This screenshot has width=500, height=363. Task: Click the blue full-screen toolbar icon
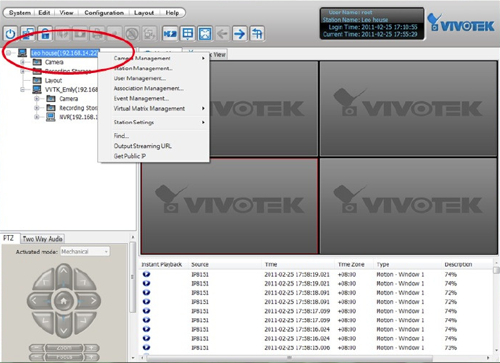170,33
